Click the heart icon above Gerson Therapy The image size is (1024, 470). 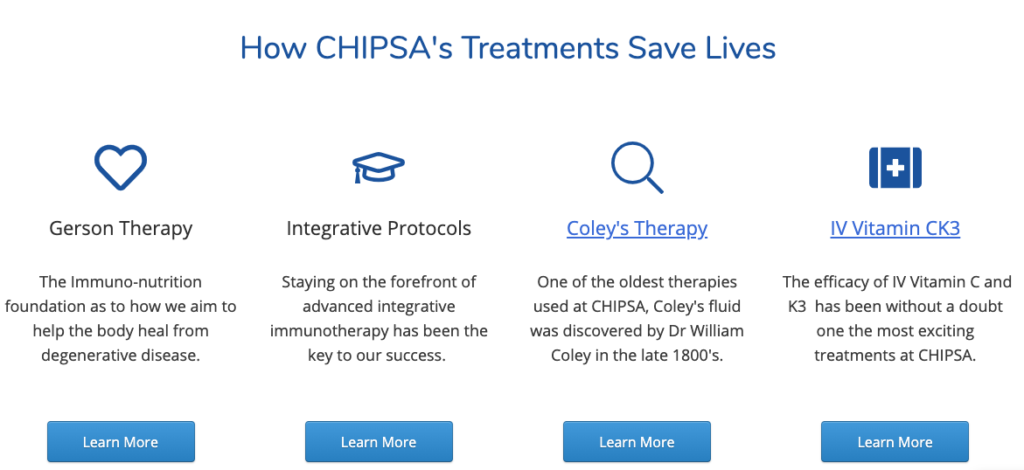tap(120, 168)
